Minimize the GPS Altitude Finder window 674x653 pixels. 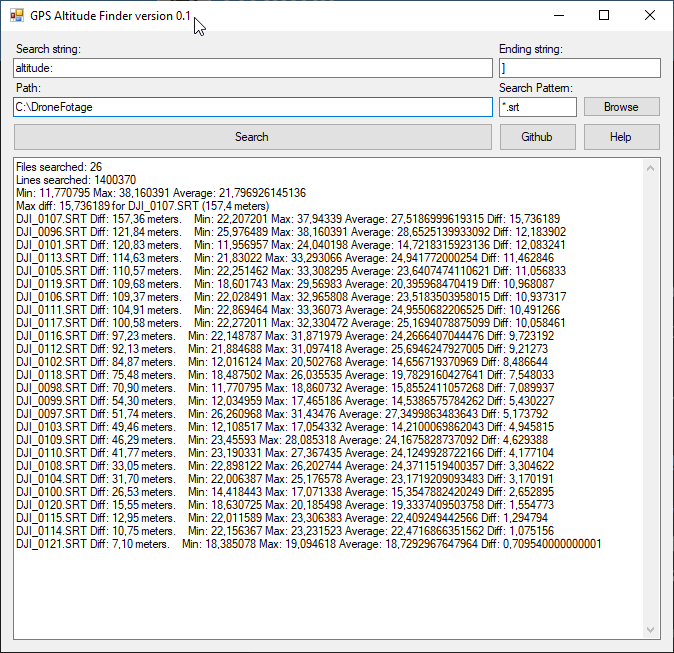tap(559, 15)
